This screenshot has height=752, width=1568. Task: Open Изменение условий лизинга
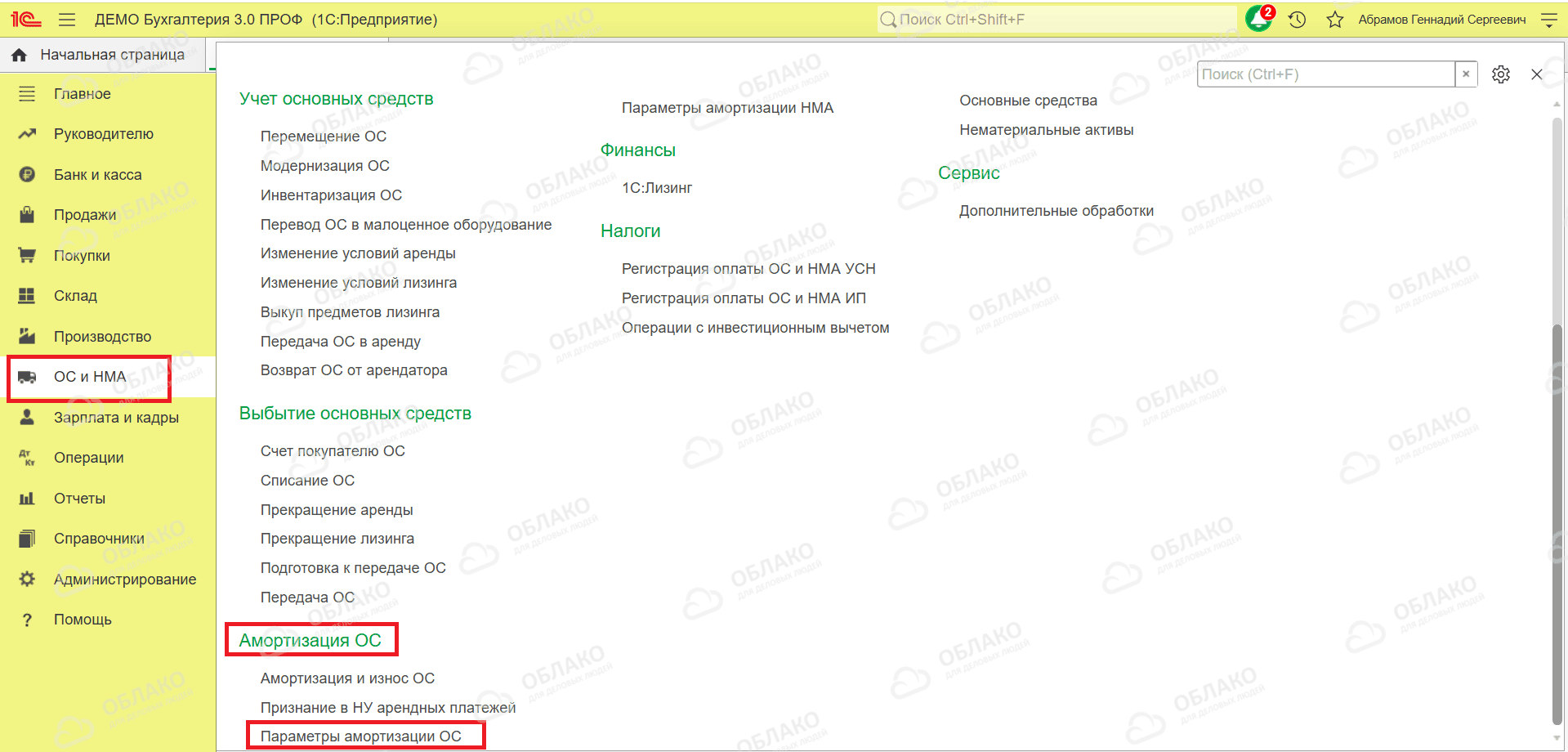359,283
